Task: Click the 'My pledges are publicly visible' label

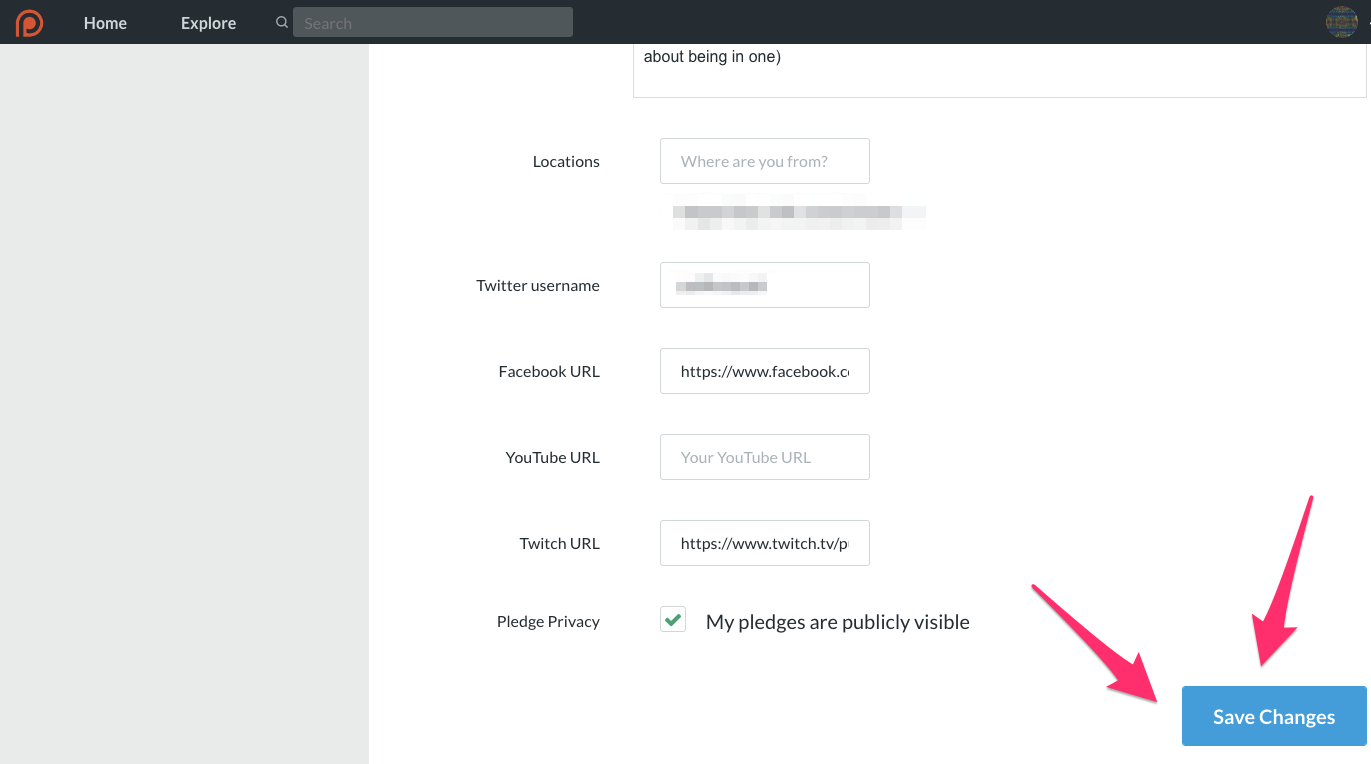Action: point(837,622)
